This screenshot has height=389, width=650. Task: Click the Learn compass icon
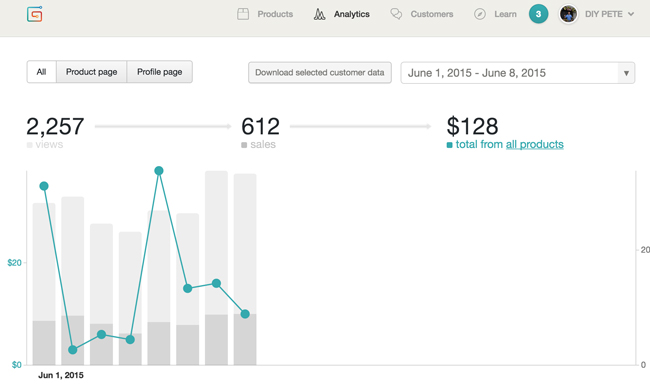point(480,14)
